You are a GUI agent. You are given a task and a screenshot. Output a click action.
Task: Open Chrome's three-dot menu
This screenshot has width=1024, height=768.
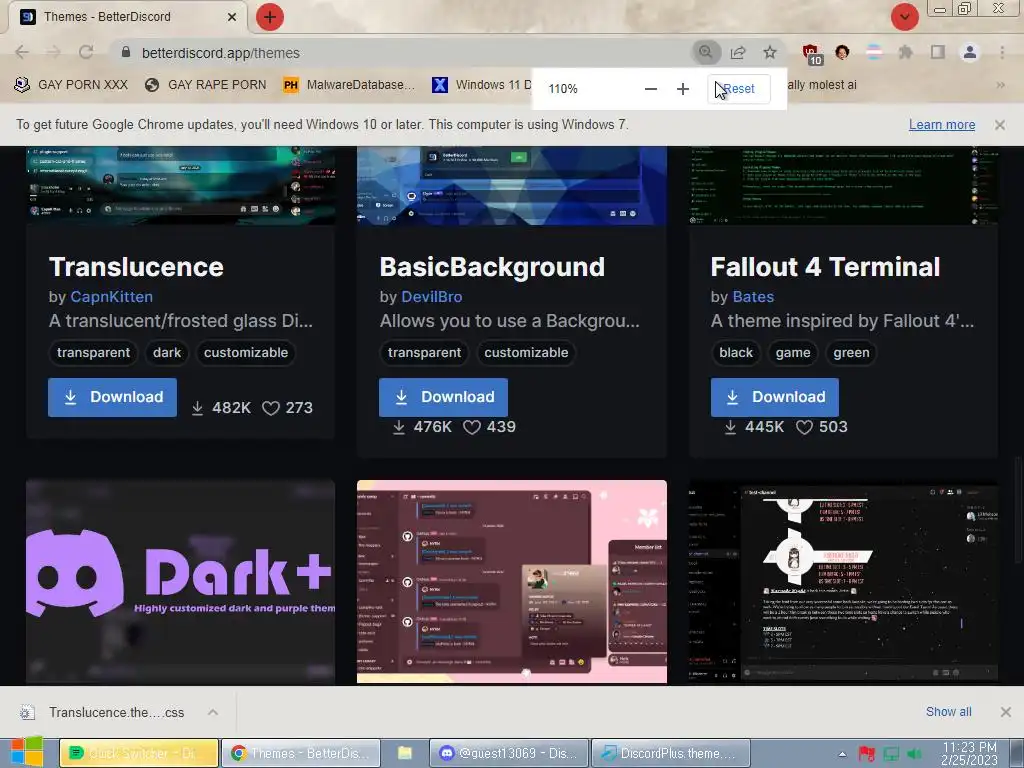click(1002, 52)
